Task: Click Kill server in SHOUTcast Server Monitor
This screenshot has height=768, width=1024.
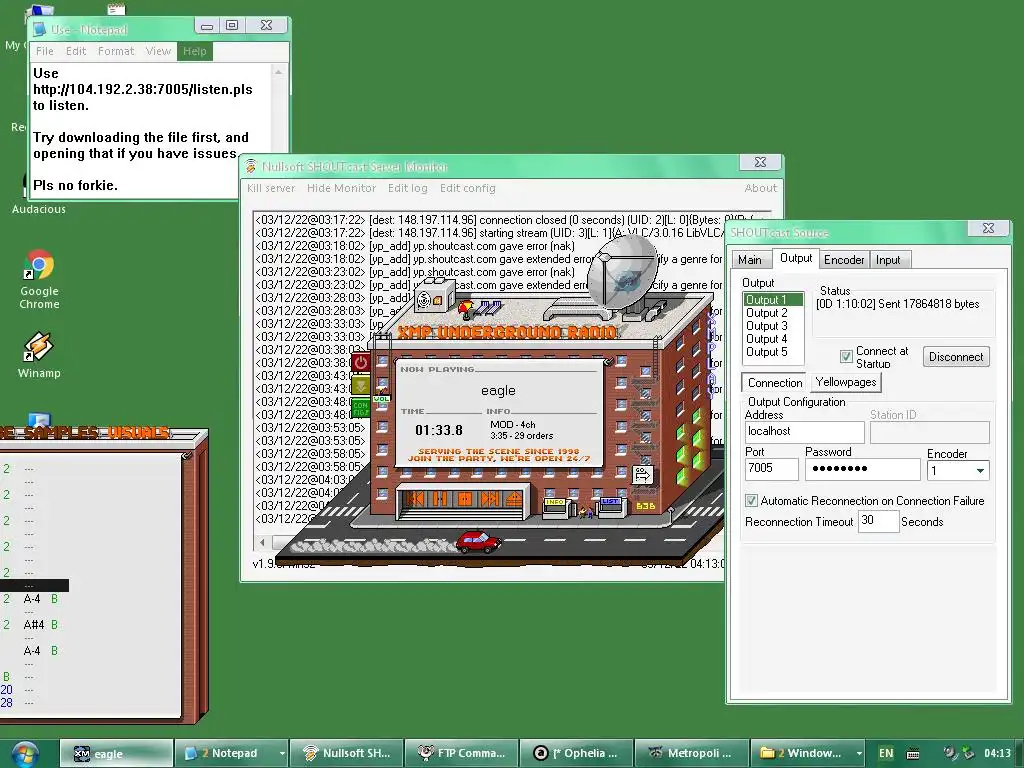Action: 271,188
